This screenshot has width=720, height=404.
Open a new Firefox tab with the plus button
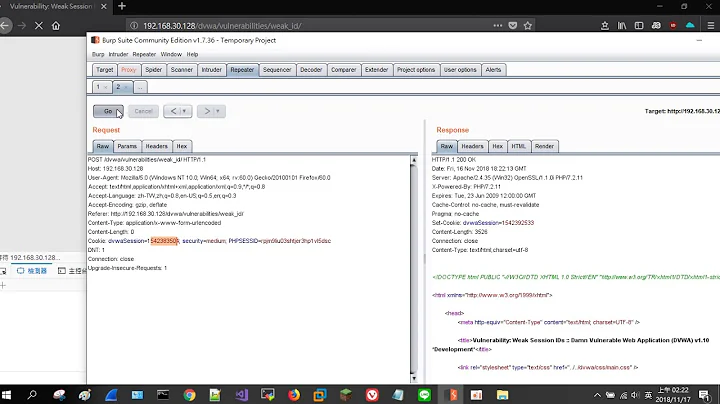tap(122, 6)
